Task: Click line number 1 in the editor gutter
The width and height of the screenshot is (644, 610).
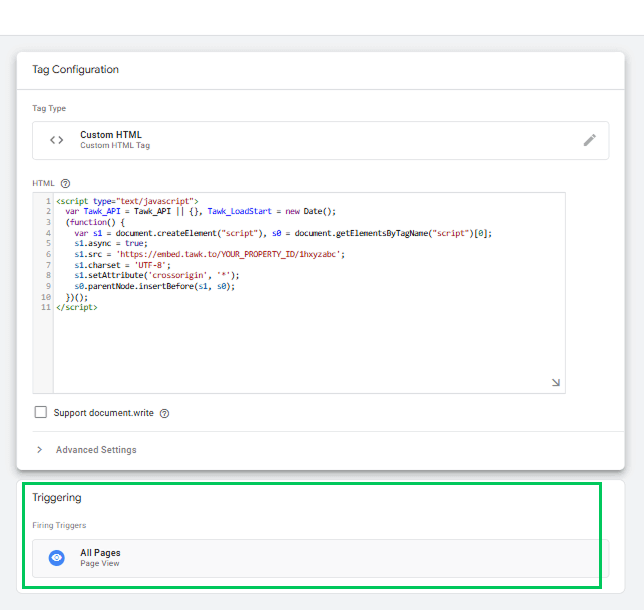Action: coord(48,201)
